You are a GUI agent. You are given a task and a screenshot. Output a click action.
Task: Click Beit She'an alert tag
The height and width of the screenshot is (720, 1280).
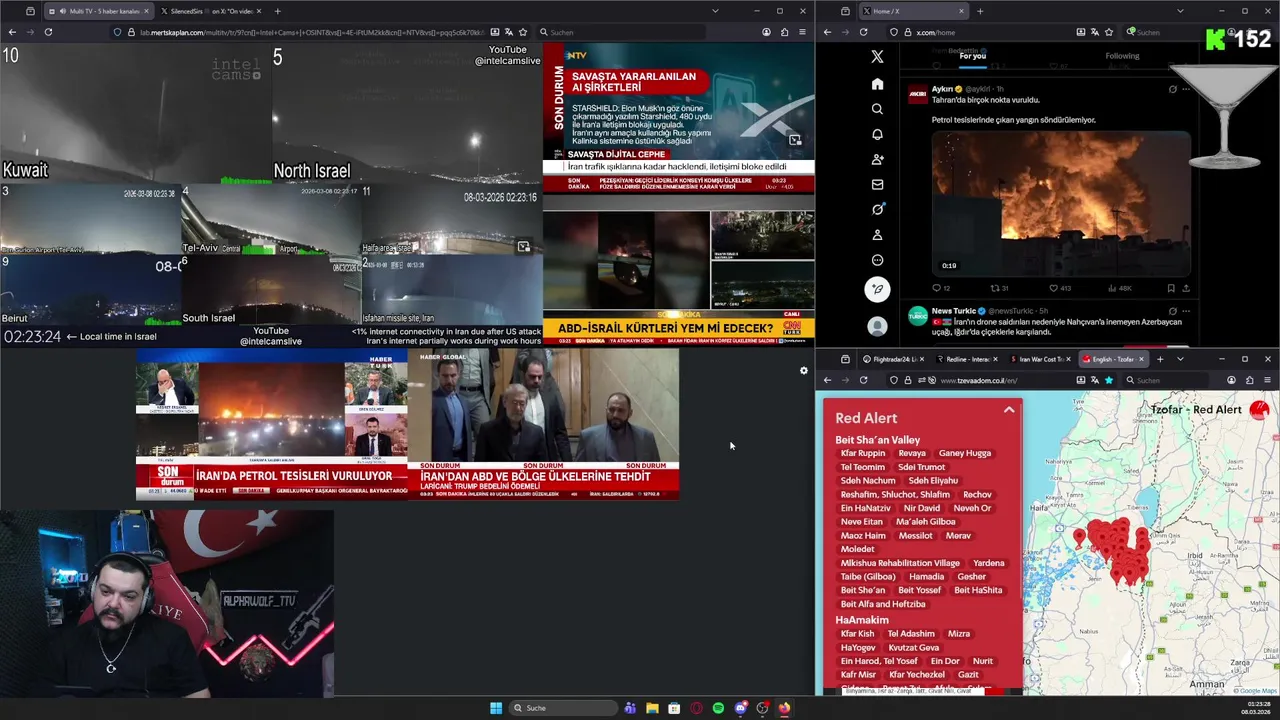[x=863, y=590]
